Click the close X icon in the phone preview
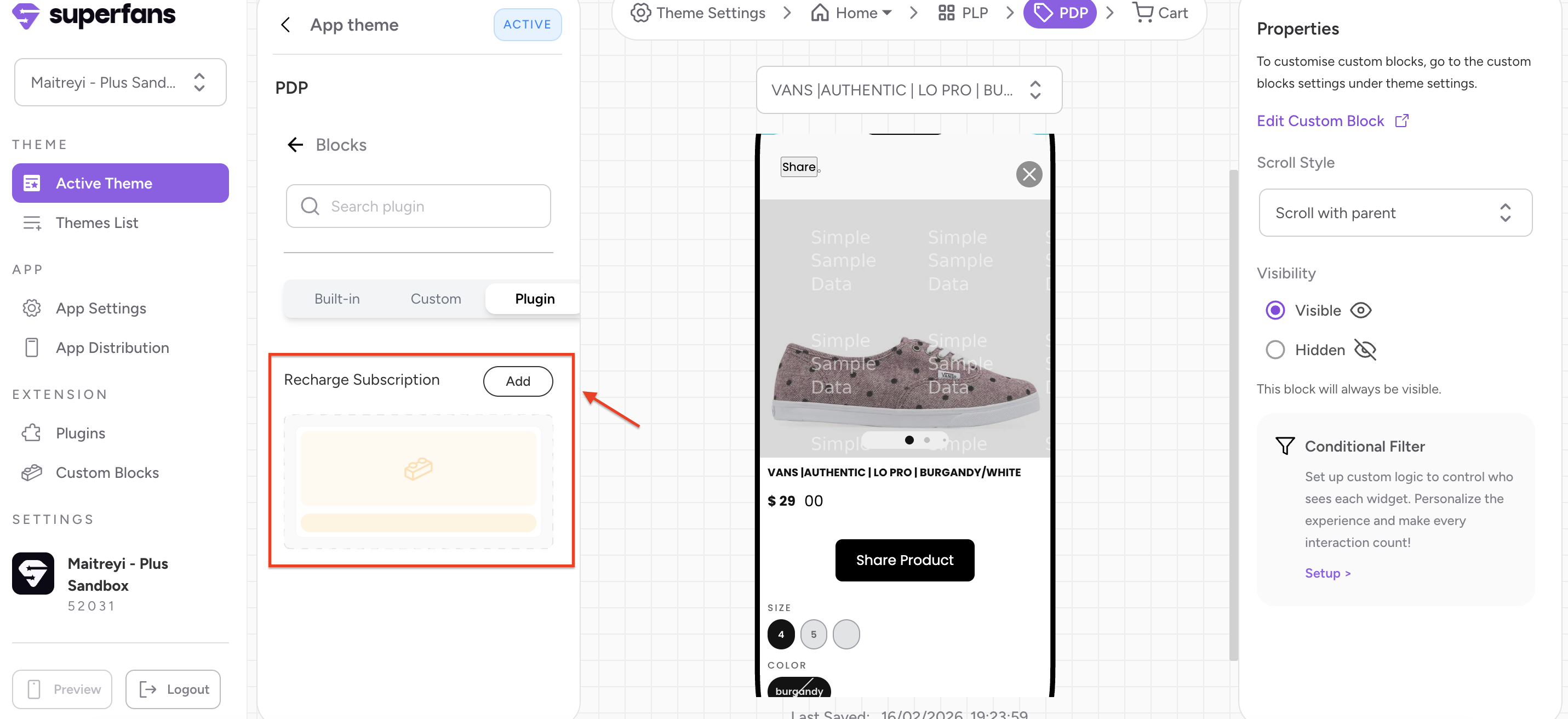 1028,174
